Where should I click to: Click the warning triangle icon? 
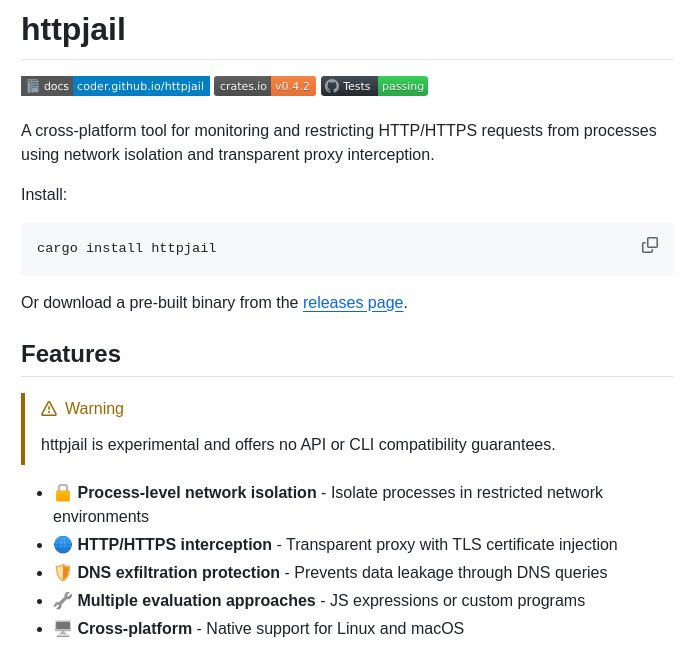coord(49,408)
